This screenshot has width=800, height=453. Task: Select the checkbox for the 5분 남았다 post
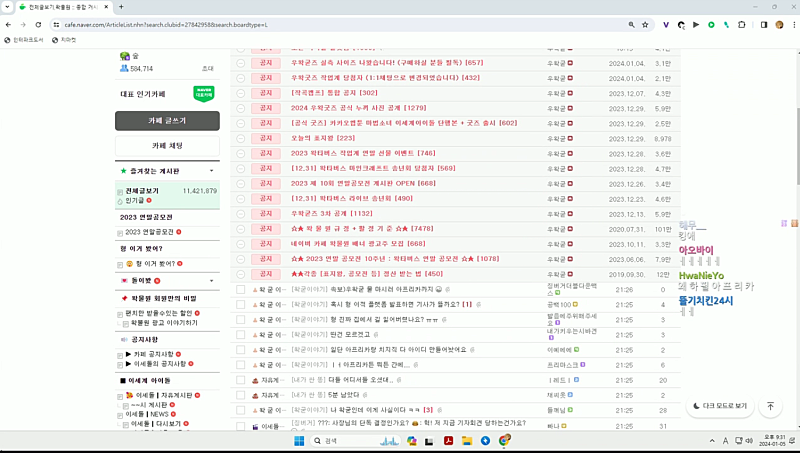click(240, 395)
